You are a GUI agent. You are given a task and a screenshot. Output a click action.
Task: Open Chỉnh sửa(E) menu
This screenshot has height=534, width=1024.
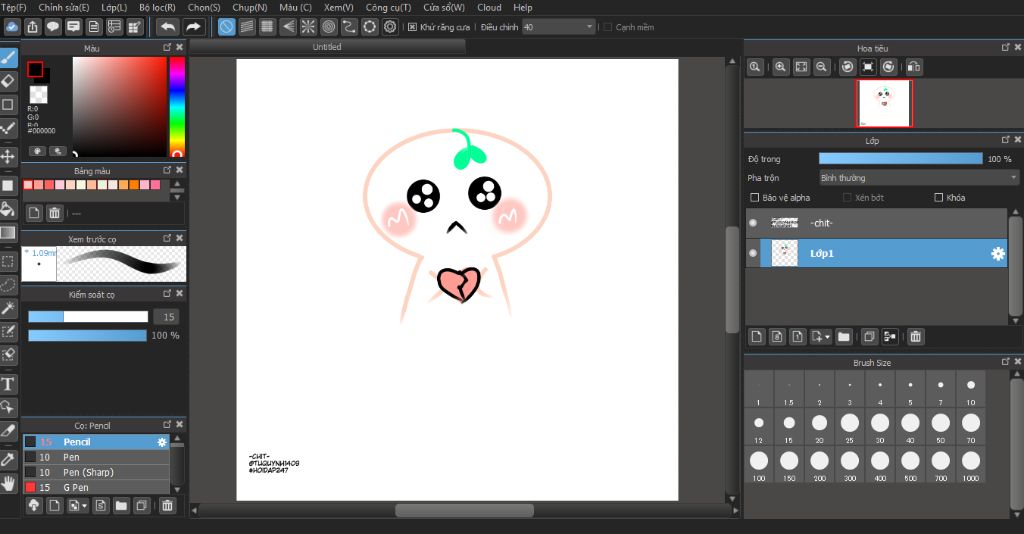pos(64,7)
